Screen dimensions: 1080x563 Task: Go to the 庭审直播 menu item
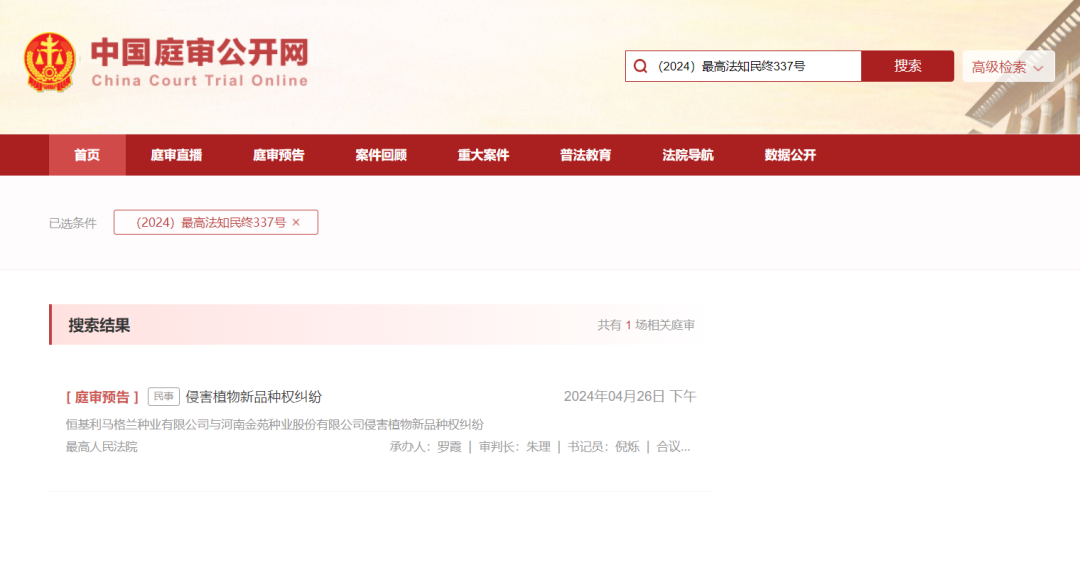pos(176,155)
